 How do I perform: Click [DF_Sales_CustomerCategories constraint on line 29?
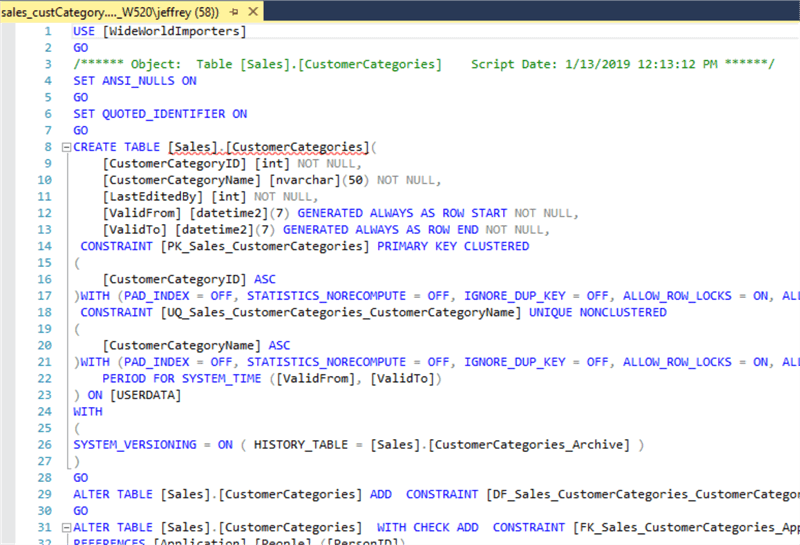[643, 494]
